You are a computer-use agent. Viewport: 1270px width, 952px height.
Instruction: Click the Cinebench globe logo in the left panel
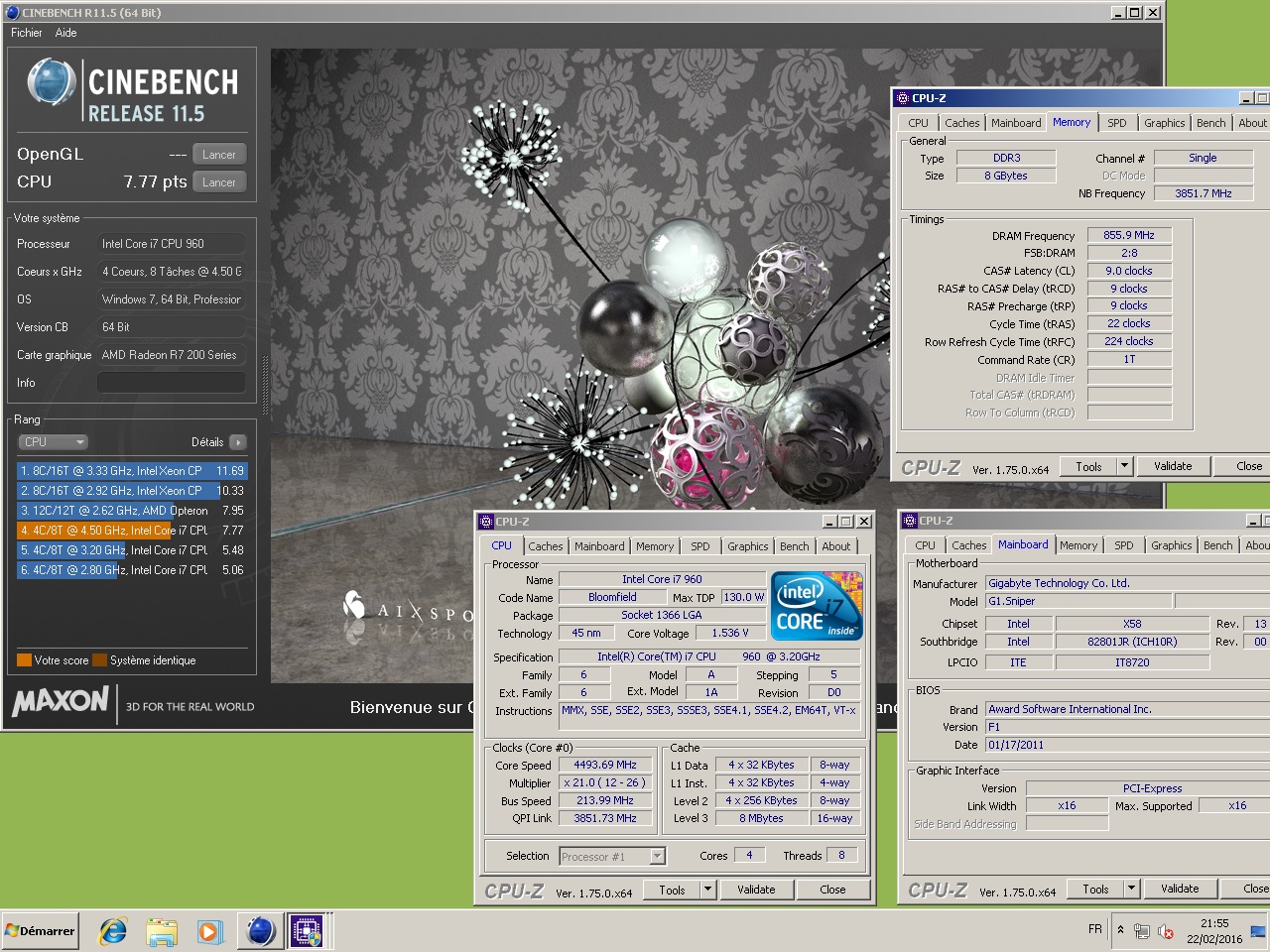(x=52, y=82)
